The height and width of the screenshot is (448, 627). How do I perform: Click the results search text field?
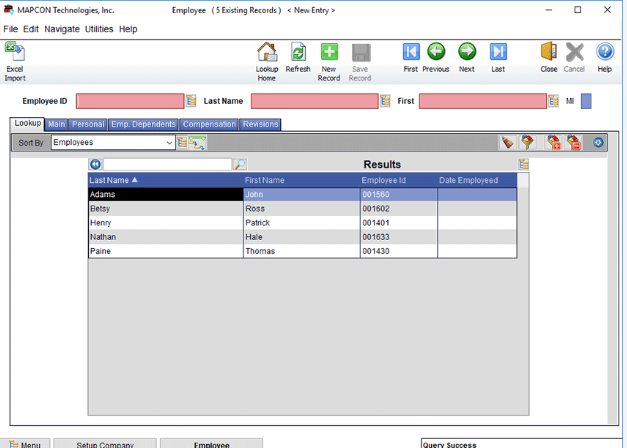coord(167,164)
